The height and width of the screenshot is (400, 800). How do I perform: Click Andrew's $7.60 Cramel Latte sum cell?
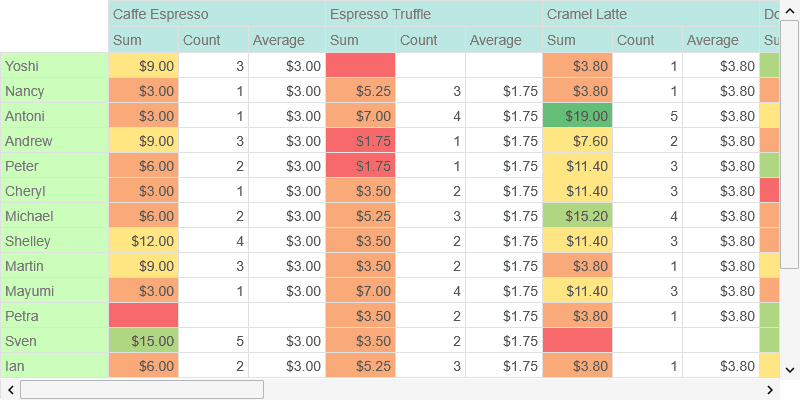(578, 141)
